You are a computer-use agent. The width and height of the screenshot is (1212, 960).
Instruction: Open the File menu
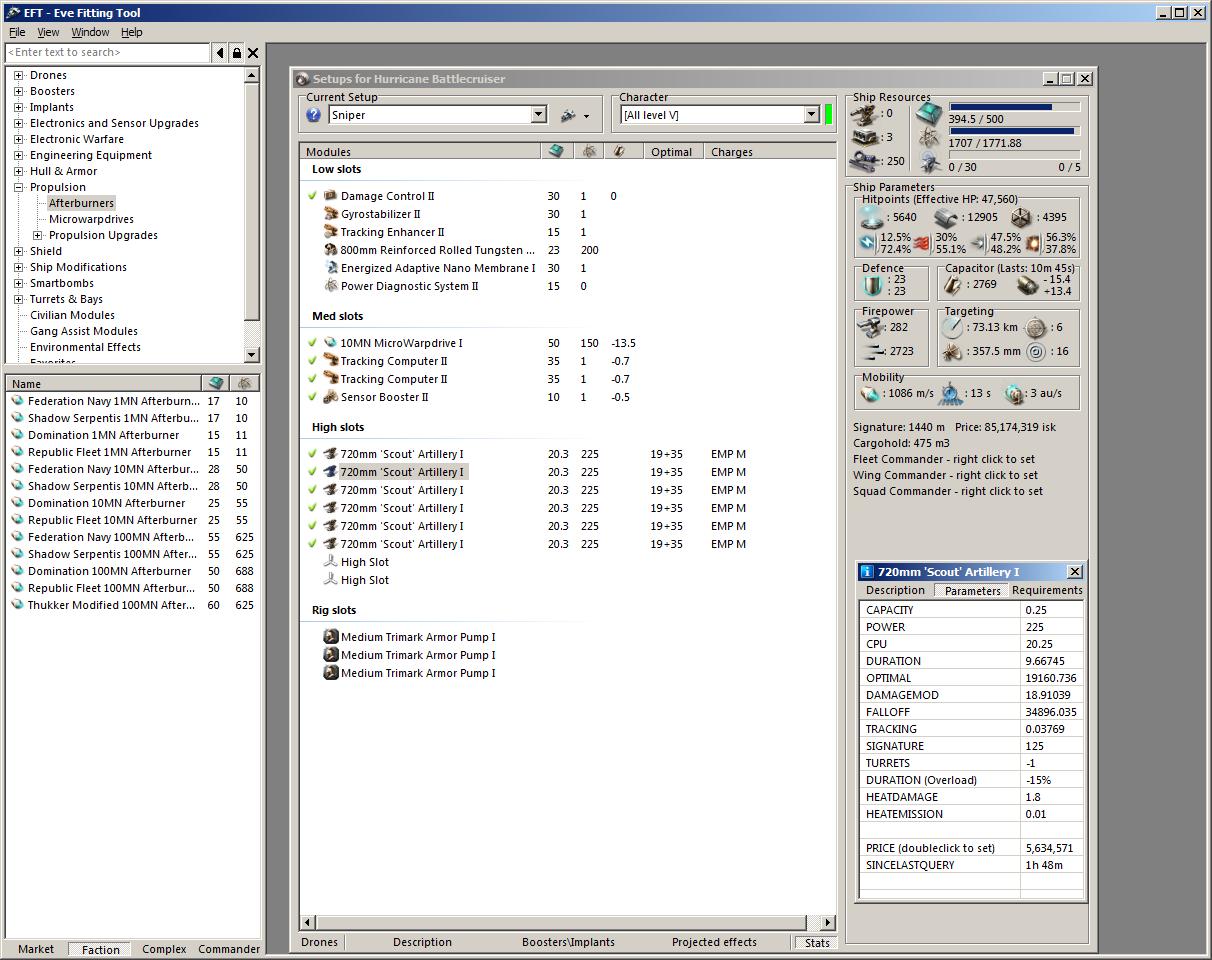tap(17, 32)
